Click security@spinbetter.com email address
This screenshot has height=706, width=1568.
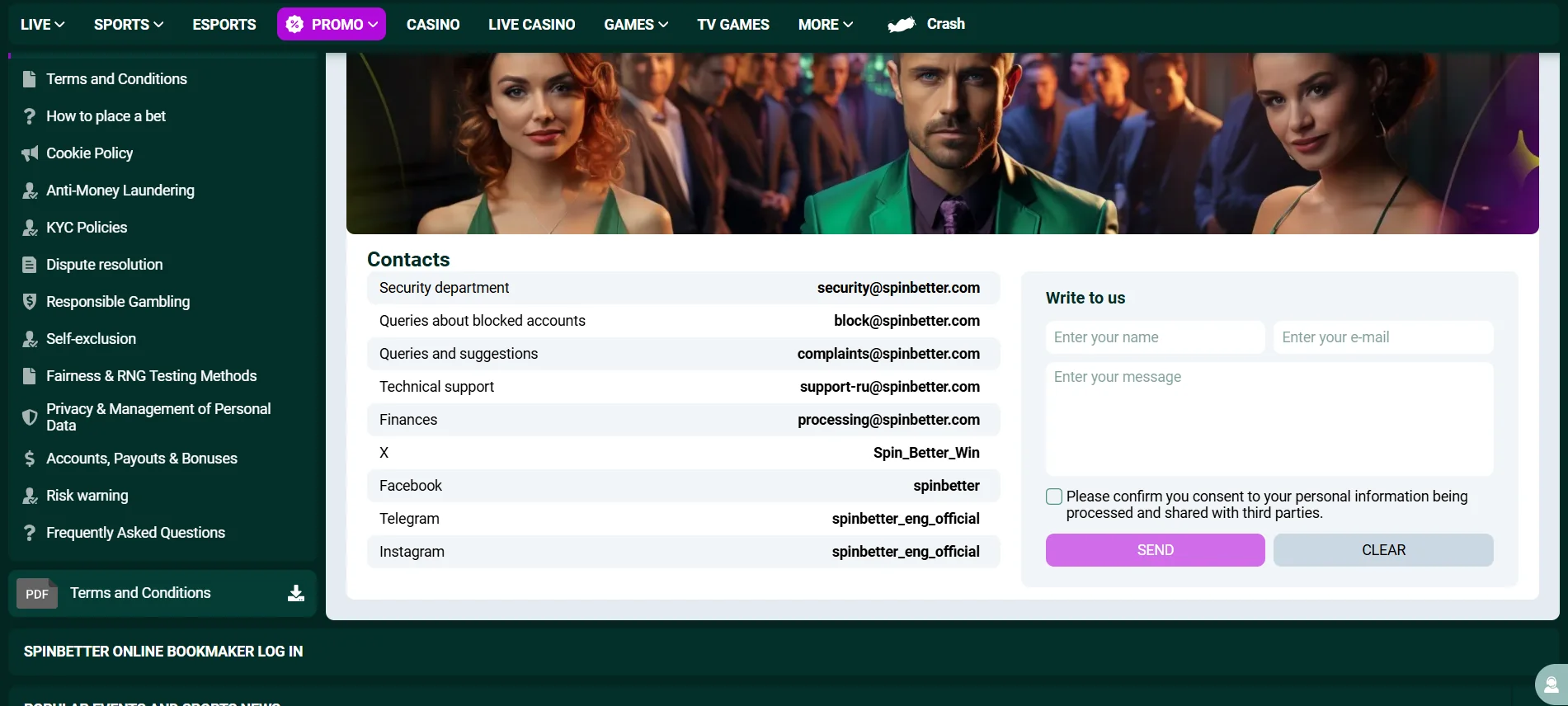coord(898,288)
